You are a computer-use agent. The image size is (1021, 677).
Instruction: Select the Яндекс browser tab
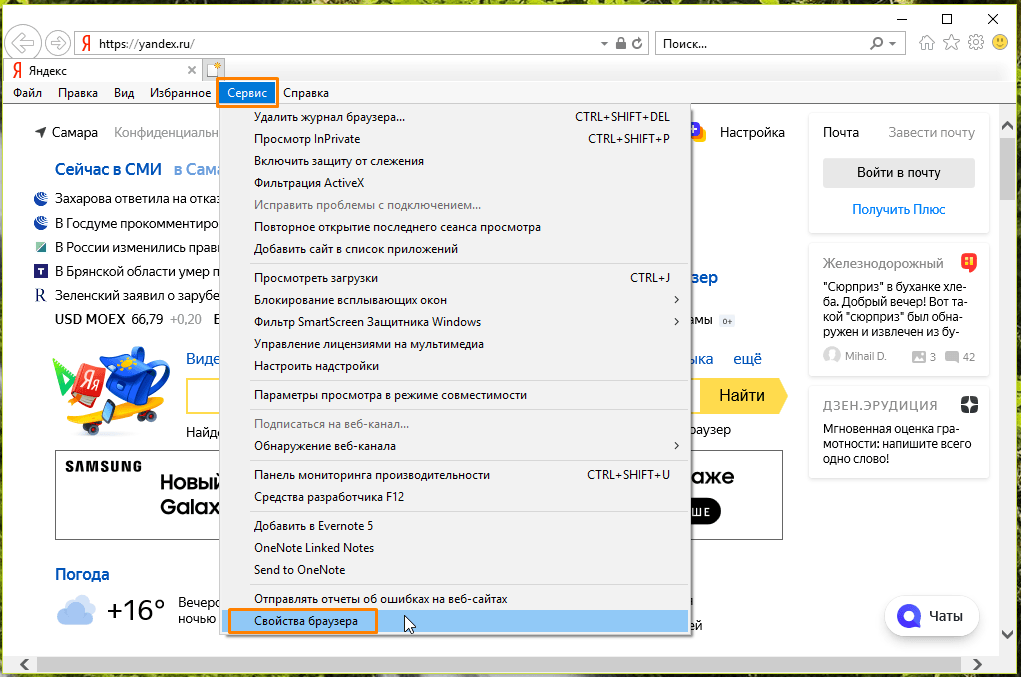point(102,70)
